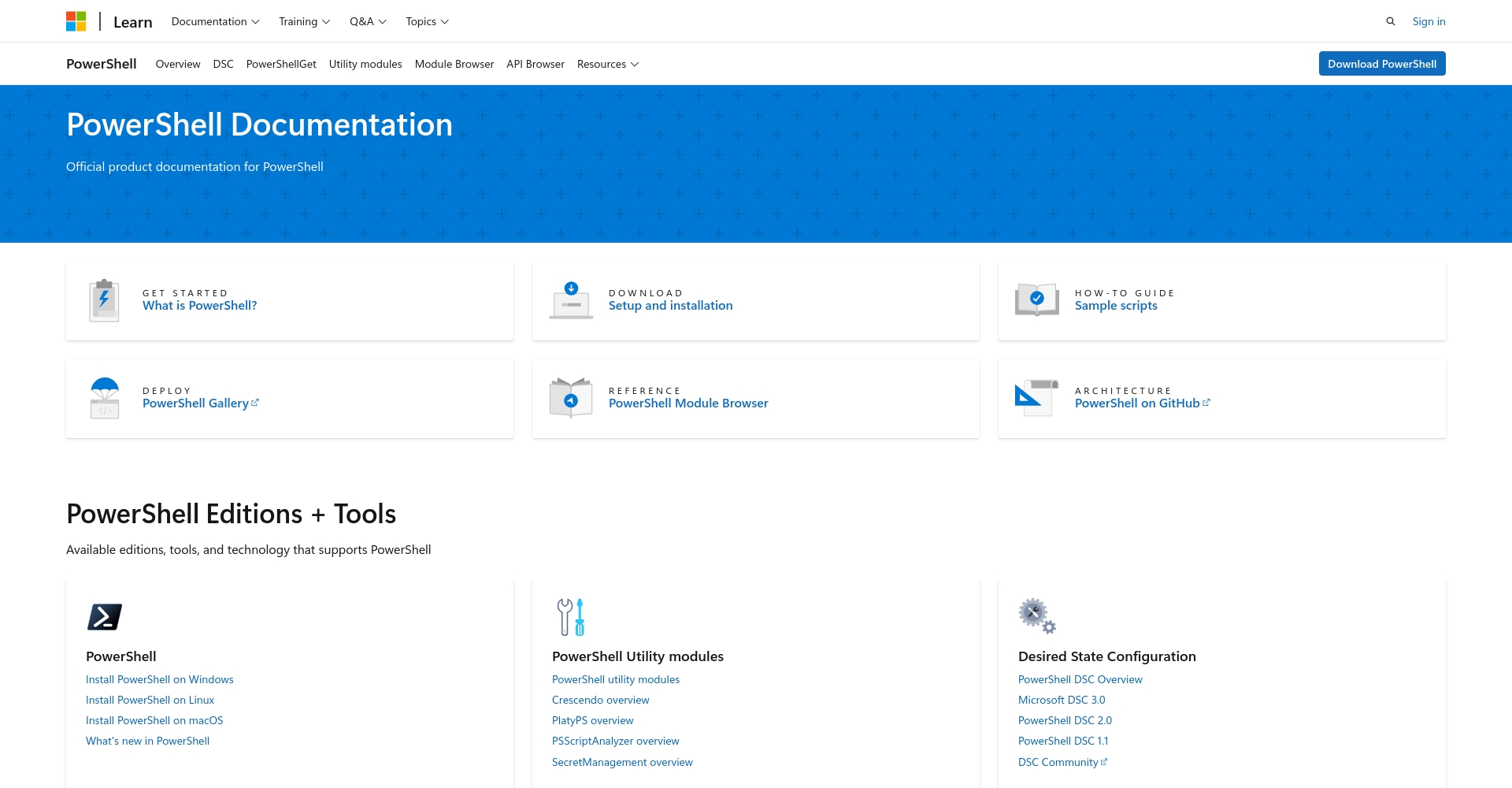Screen dimensions: 1512x788
Task: Open the Overview nav item
Action: [178, 64]
